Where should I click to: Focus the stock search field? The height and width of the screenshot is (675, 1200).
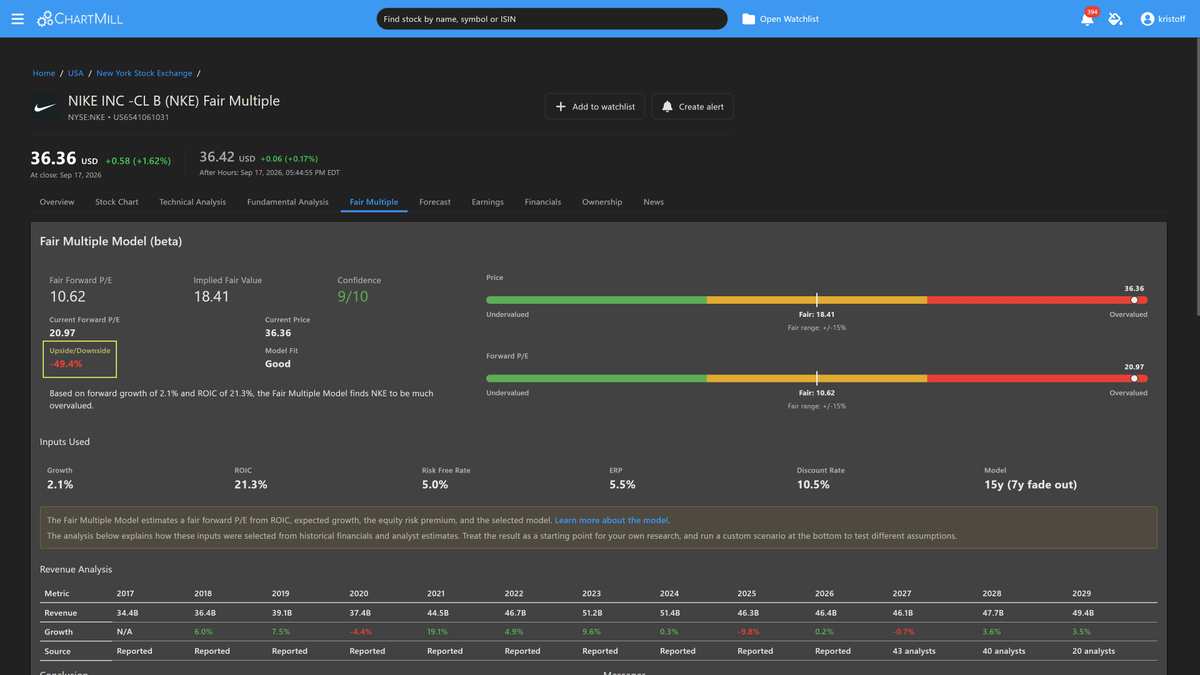point(552,19)
